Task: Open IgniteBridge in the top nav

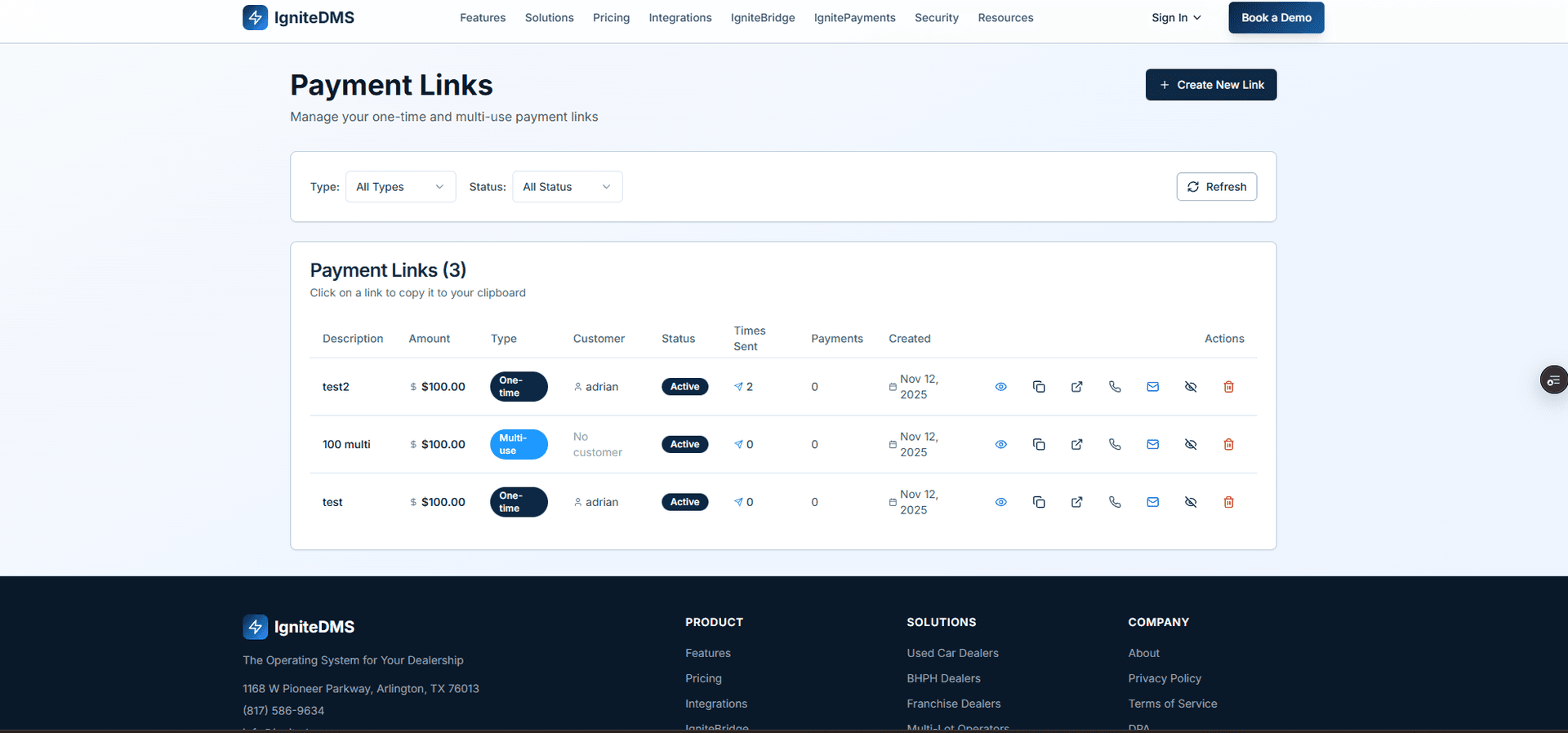Action: tap(763, 18)
